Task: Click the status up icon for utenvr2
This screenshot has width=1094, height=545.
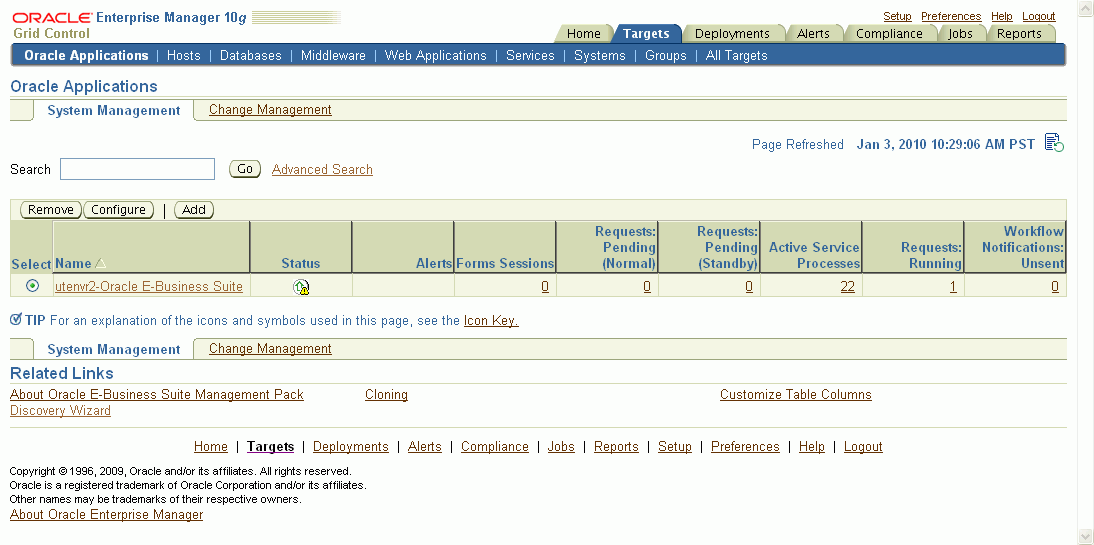Action: click(301, 286)
